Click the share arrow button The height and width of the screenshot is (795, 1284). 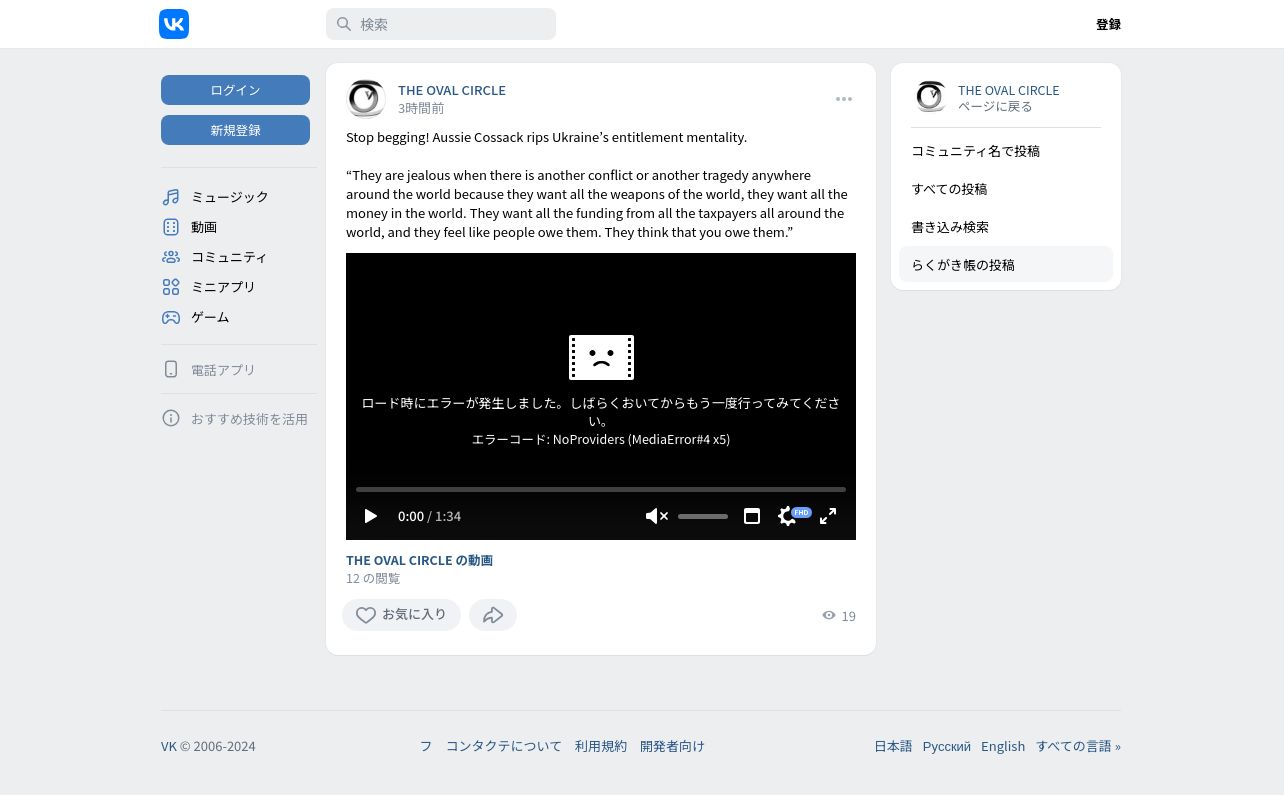(493, 615)
